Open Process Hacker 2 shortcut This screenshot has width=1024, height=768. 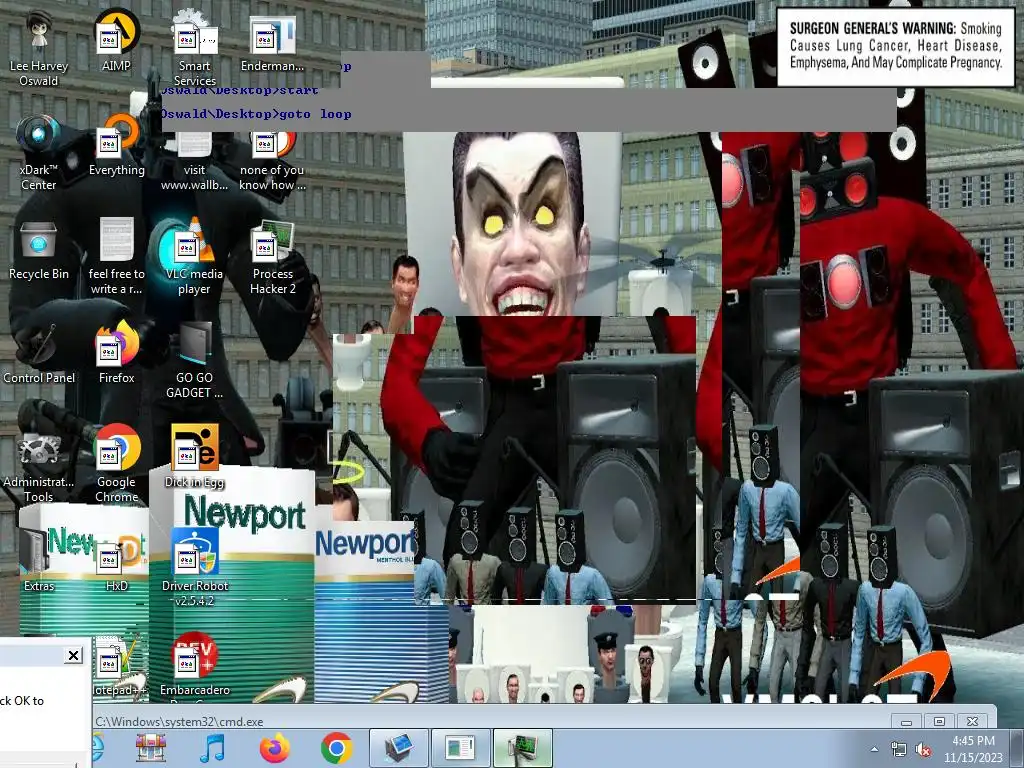tap(272, 257)
